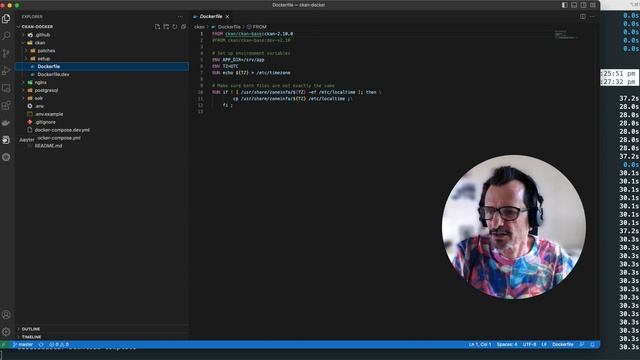The width and height of the screenshot is (640, 360).
Task: Open Run and Debug view
Action: click(6, 71)
